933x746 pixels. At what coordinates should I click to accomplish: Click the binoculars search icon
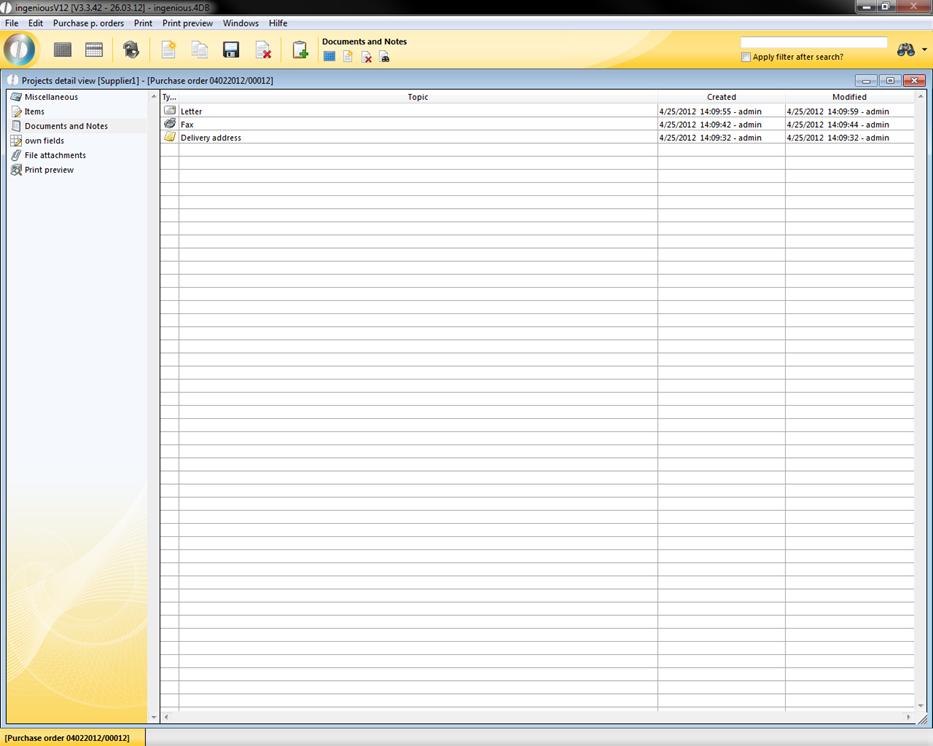pos(906,50)
